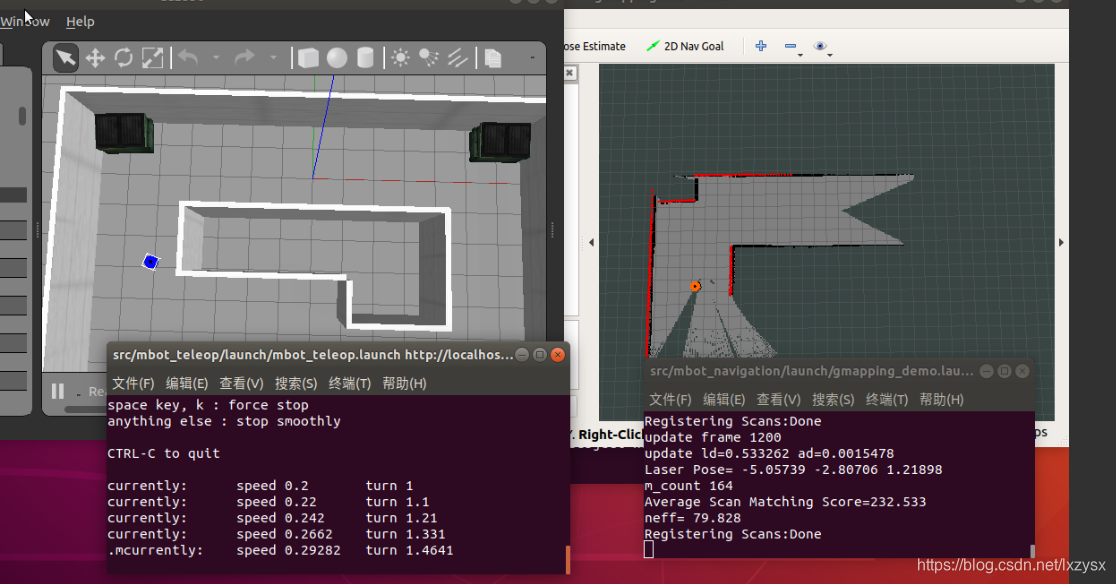
Task: Click the orange robot marker in RViz map
Action: click(x=695, y=286)
